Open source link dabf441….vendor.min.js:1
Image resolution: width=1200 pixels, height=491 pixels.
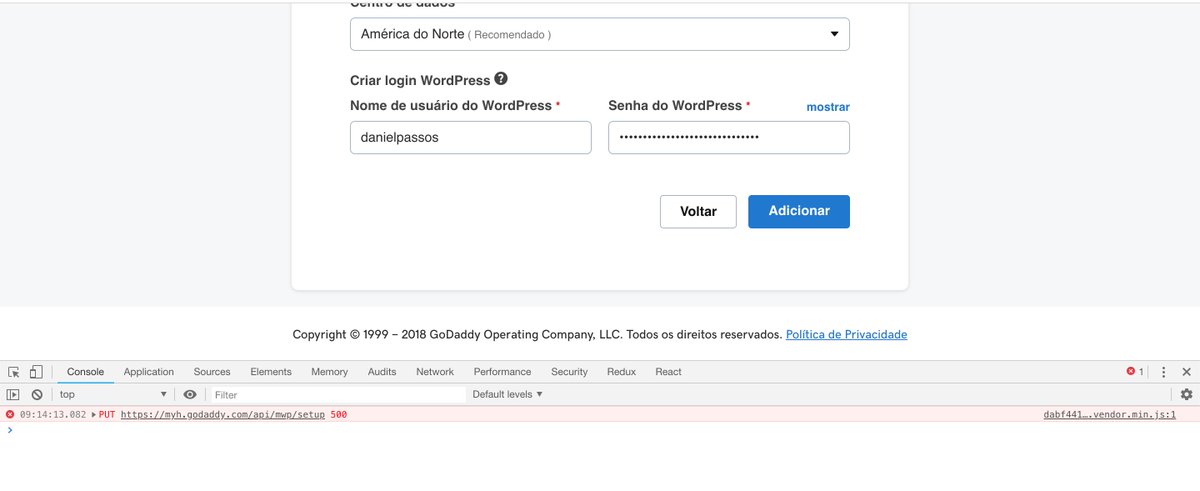[x=1109, y=414]
